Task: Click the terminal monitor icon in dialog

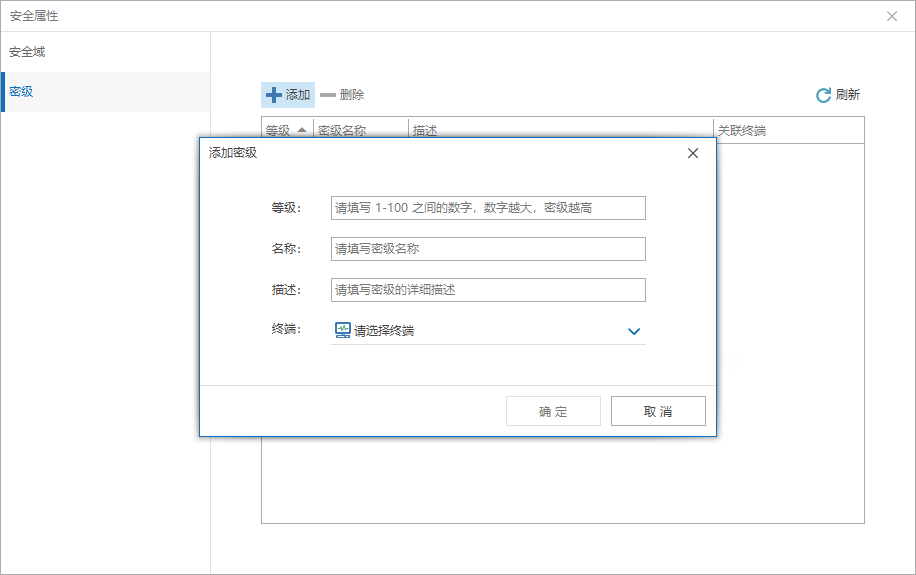Action: pyautogui.click(x=342, y=330)
